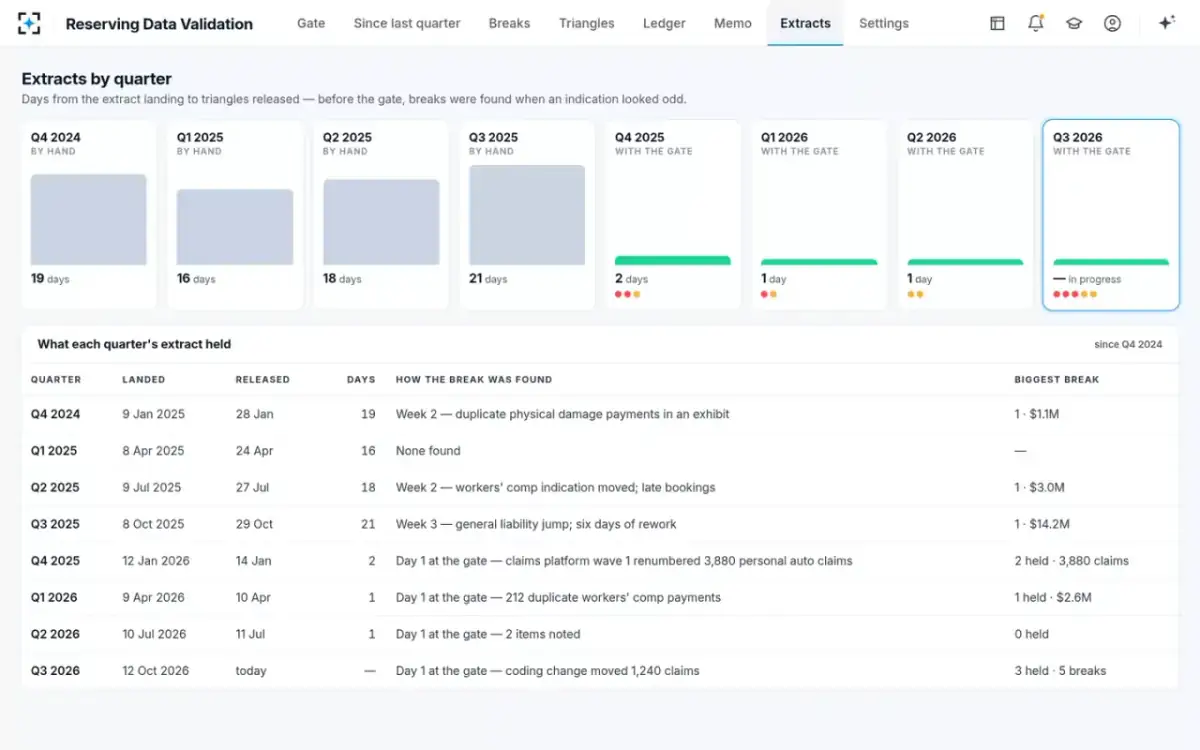Click the DAYS column header
1200x750 pixels.
(x=361, y=380)
